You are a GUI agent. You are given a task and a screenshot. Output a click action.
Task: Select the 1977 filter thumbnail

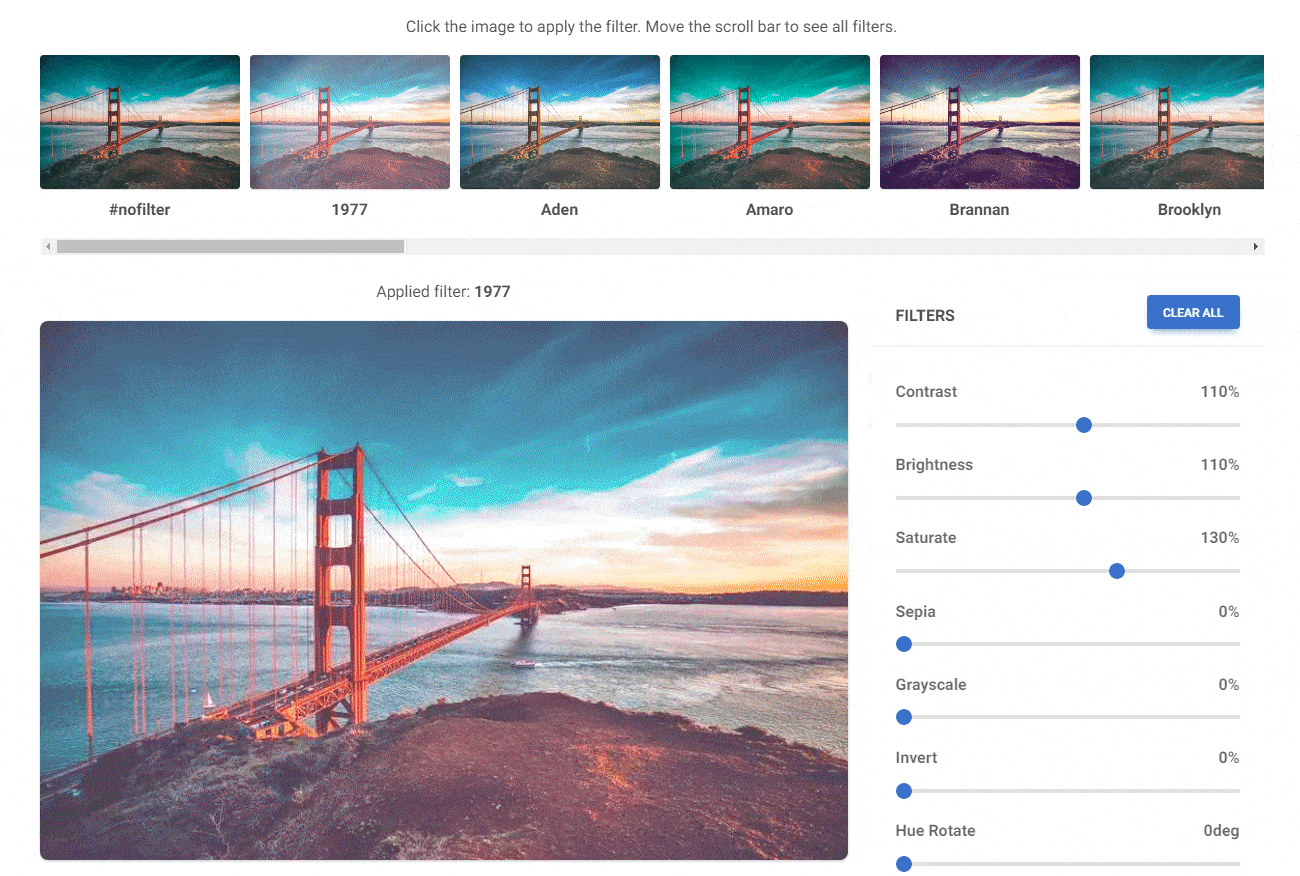click(350, 122)
